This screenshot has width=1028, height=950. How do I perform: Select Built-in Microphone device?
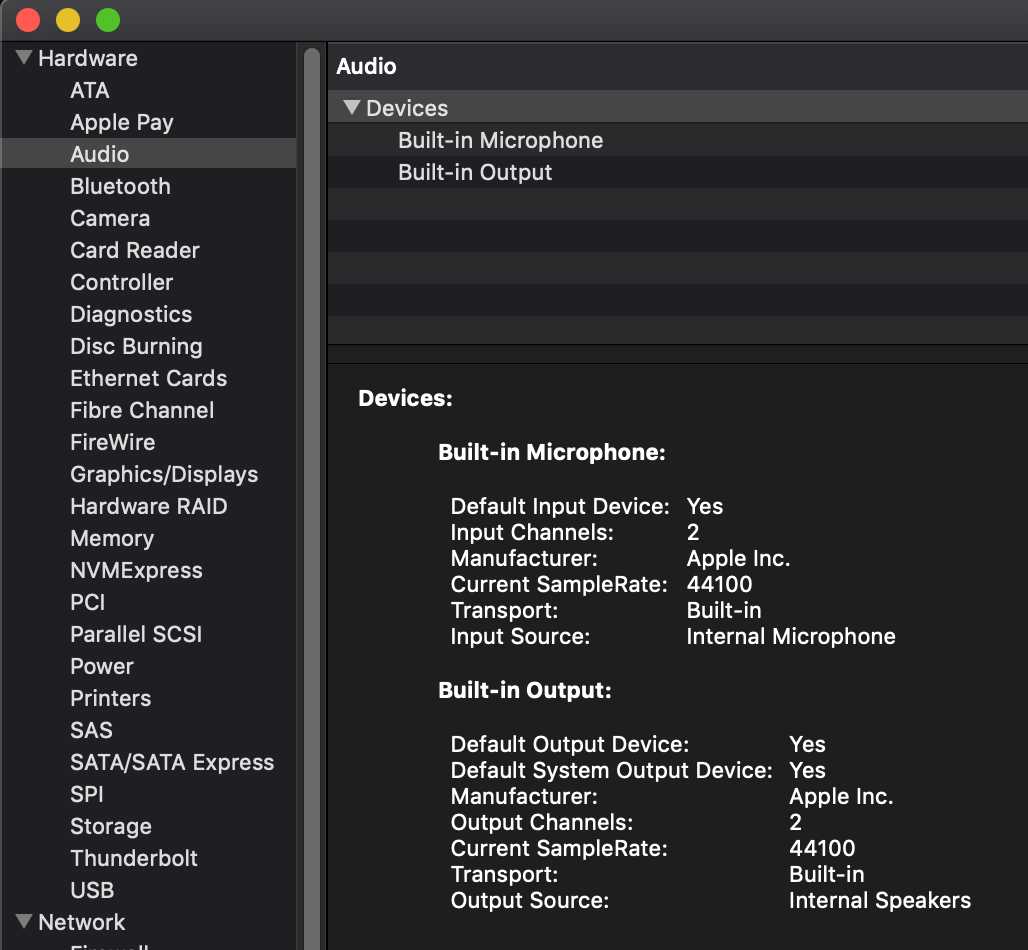pos(500,140)
